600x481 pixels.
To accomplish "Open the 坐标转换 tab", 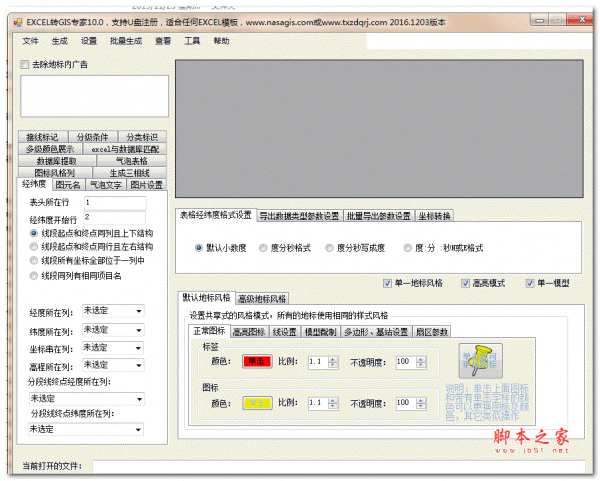I will (x=434, y=216).
